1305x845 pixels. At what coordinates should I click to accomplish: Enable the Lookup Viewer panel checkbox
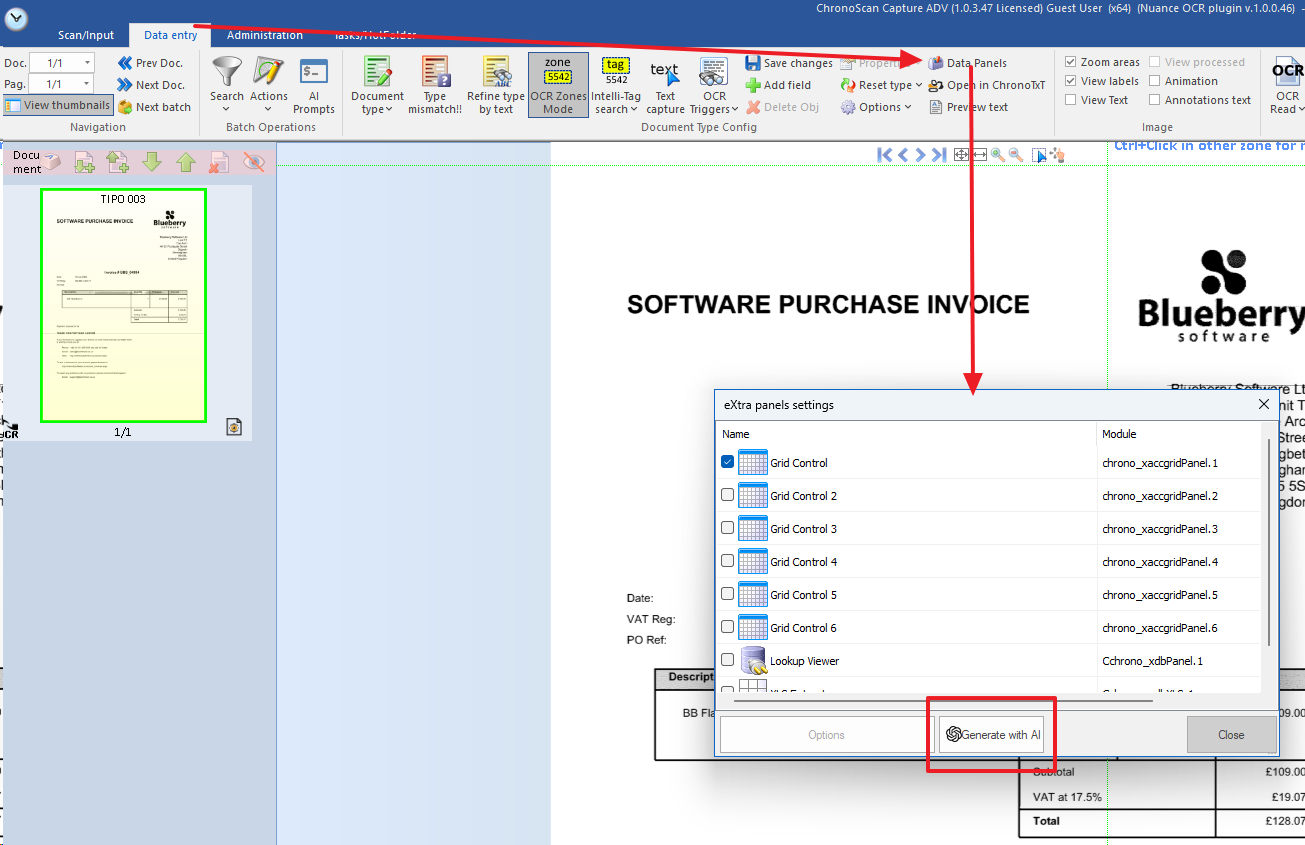[728, 660]
